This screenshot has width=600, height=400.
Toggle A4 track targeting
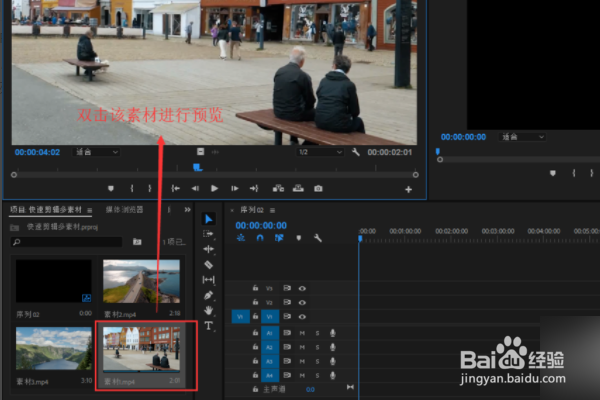[x=269, y=376]
